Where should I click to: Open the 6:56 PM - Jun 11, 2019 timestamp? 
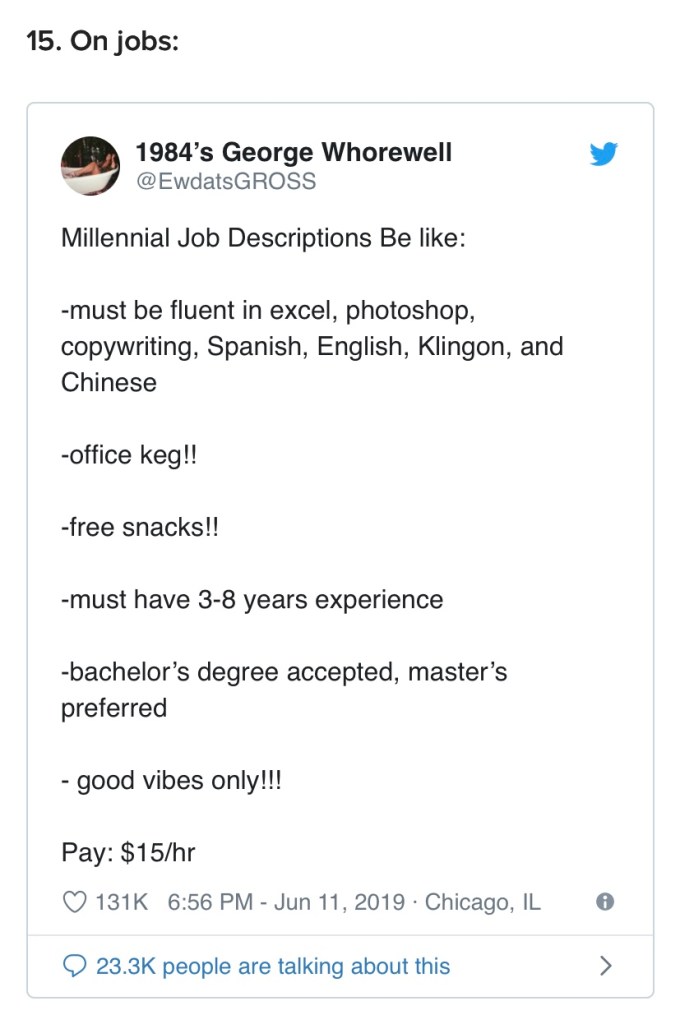[283, 901]
